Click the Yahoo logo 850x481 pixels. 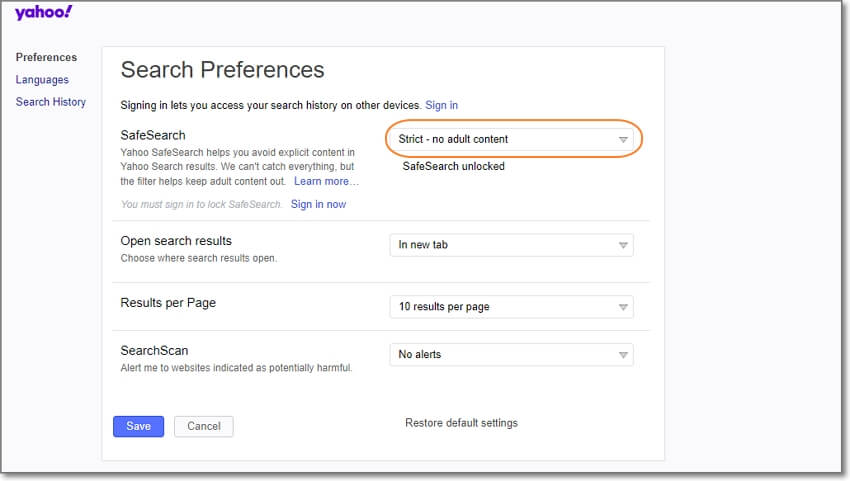pyautogui.click(x=43, y=14)
